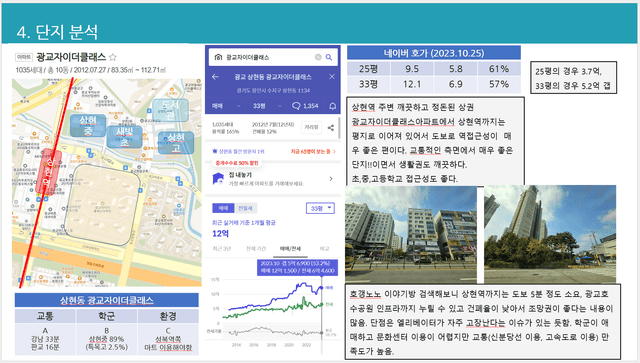640x363 pixels.
Task: Click the 환경 column header
Action: (168, 316)
